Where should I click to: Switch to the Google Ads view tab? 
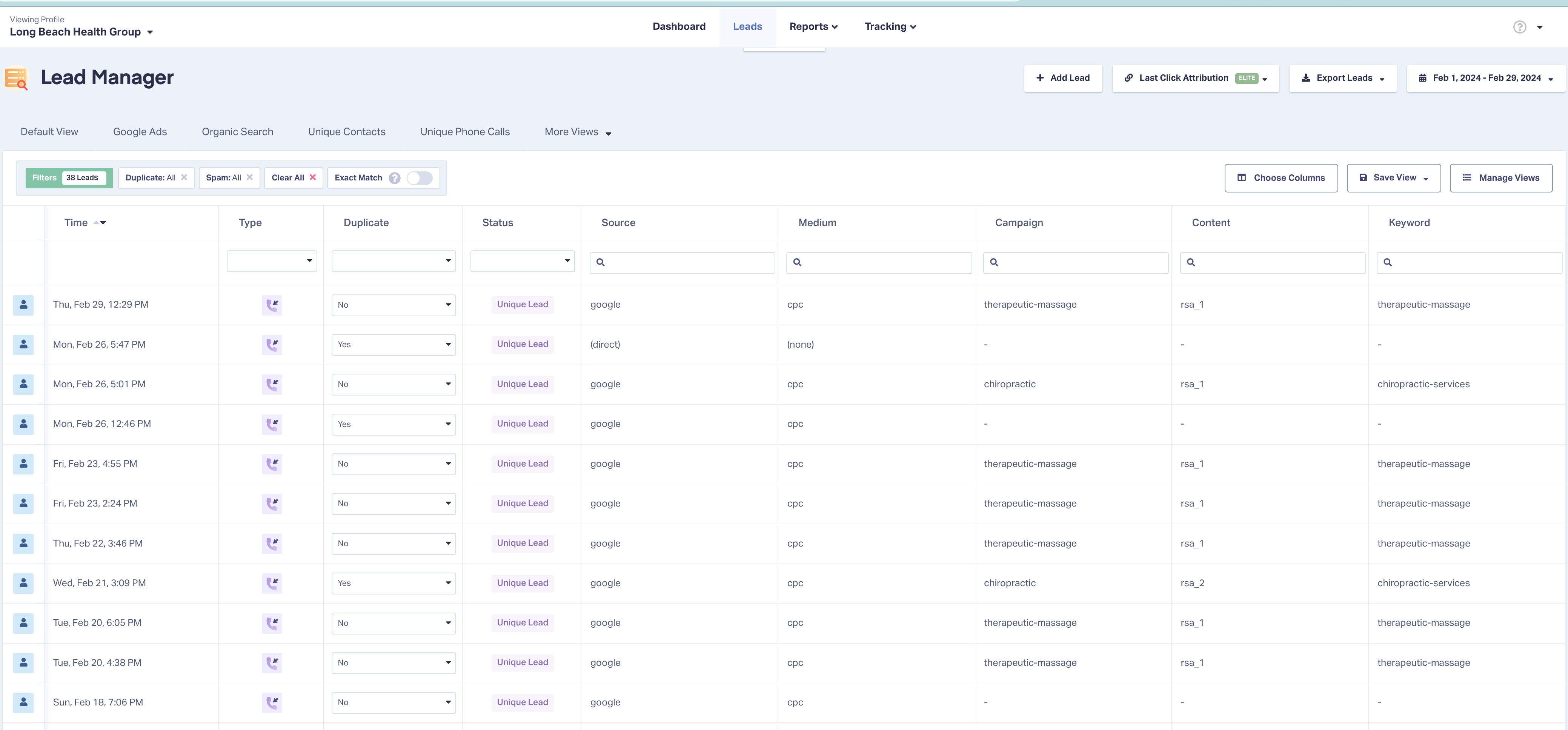(x=140, y=132)
